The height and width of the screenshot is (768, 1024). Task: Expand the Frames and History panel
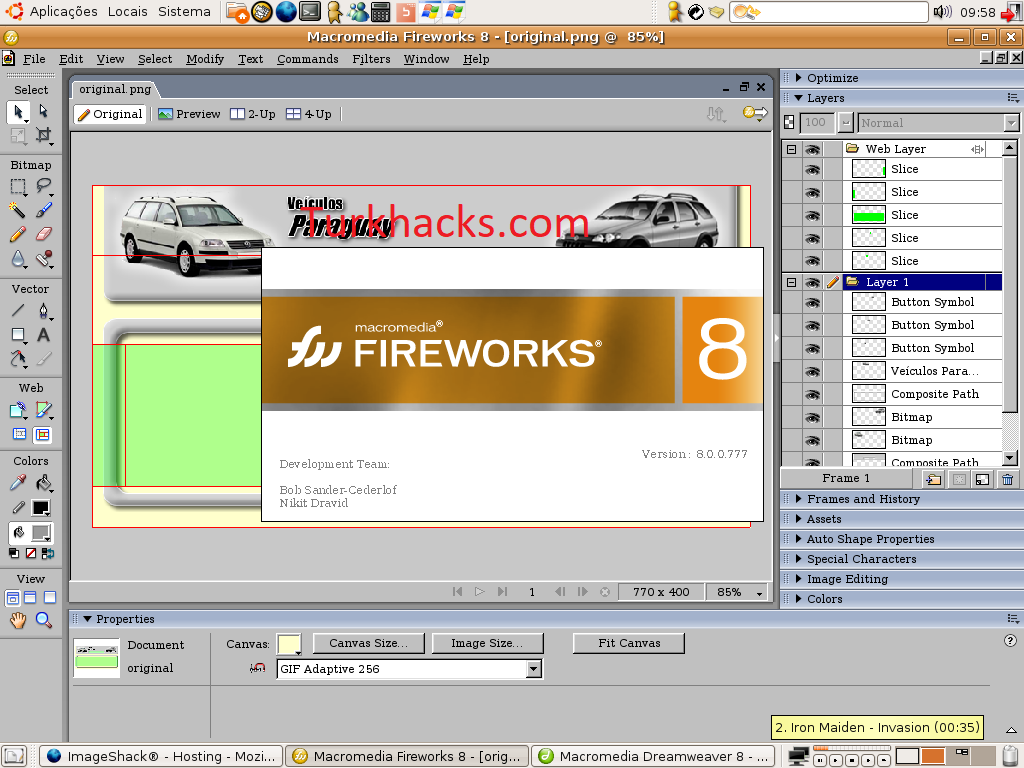tap(863, 499)
